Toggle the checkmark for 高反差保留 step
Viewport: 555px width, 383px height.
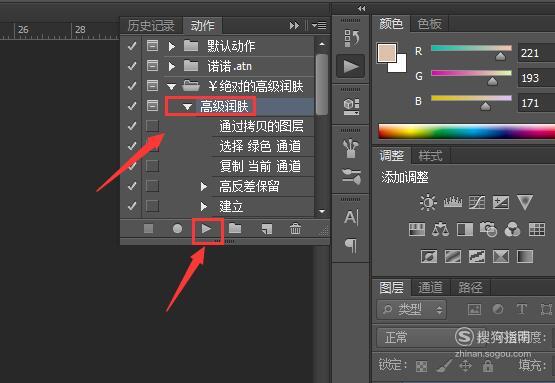coord(132,186)
